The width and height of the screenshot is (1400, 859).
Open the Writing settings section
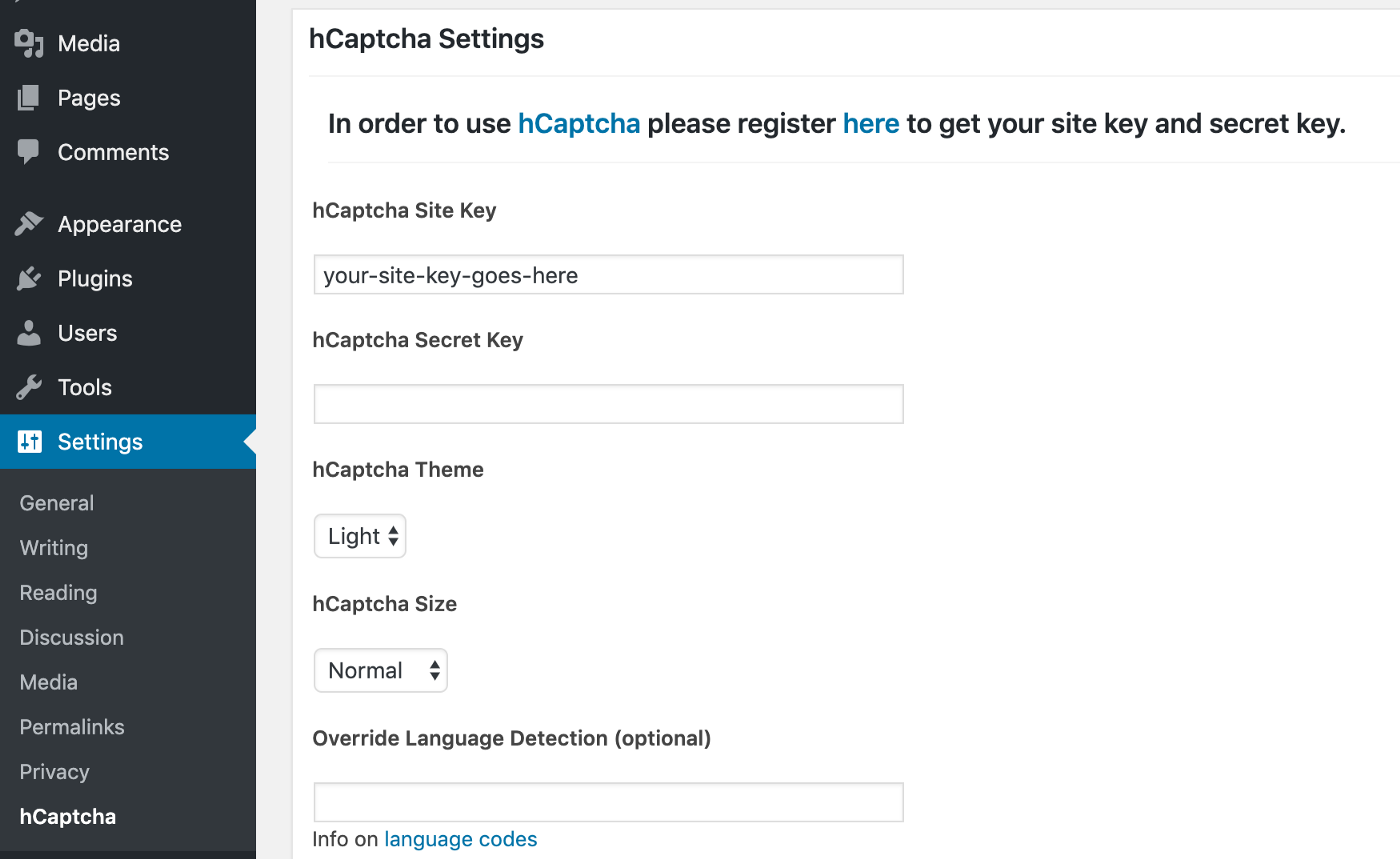tap(52, 548)
